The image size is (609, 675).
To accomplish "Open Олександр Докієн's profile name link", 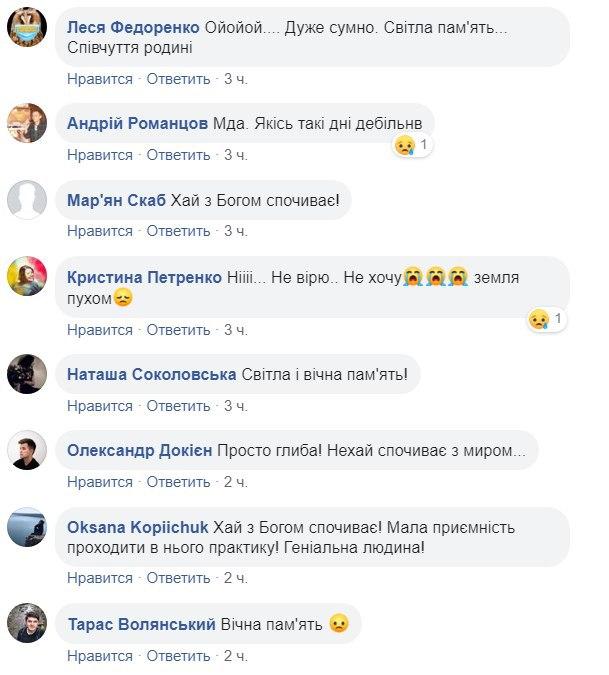I will [139, 451].
